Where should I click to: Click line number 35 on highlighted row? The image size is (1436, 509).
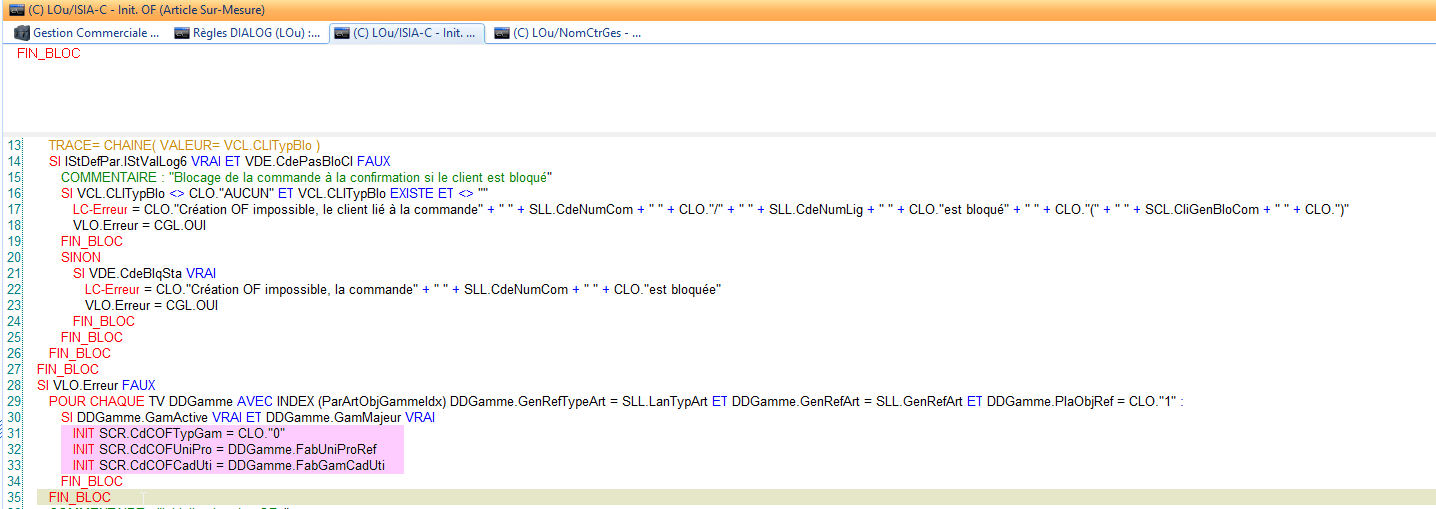14,497
